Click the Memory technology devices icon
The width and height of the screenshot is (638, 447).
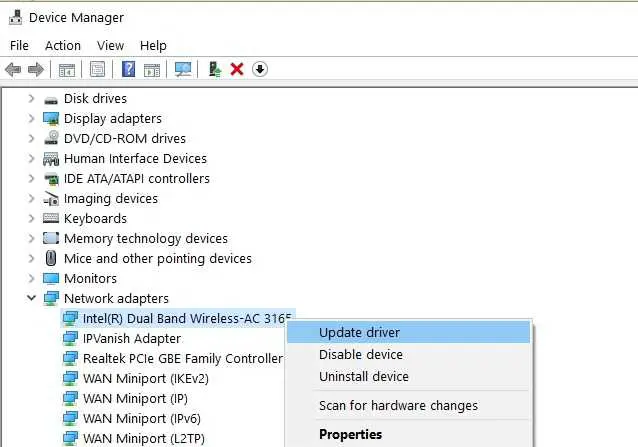pyautogui.click(x=51, y=238)
